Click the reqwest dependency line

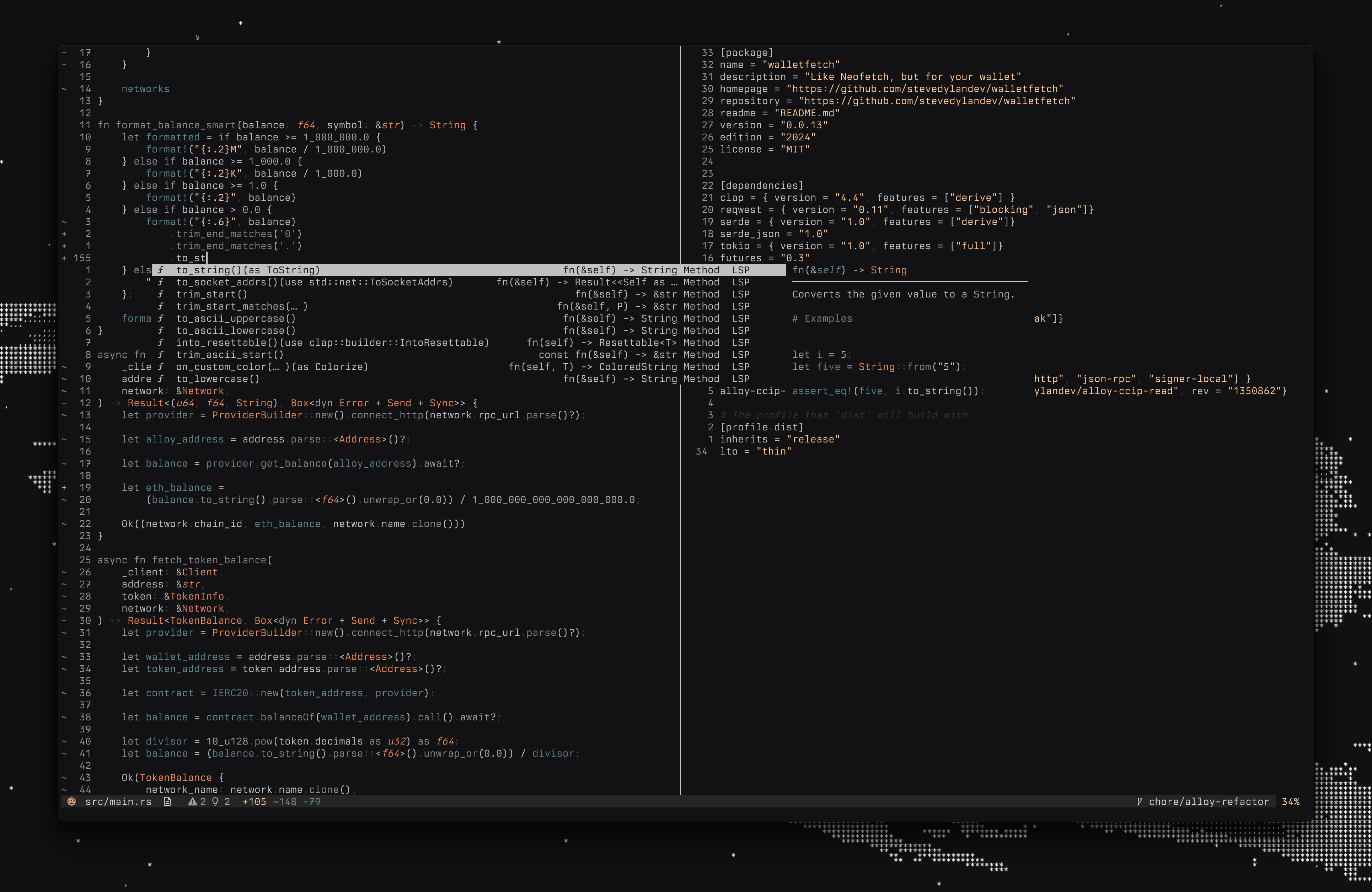point(906,209)
